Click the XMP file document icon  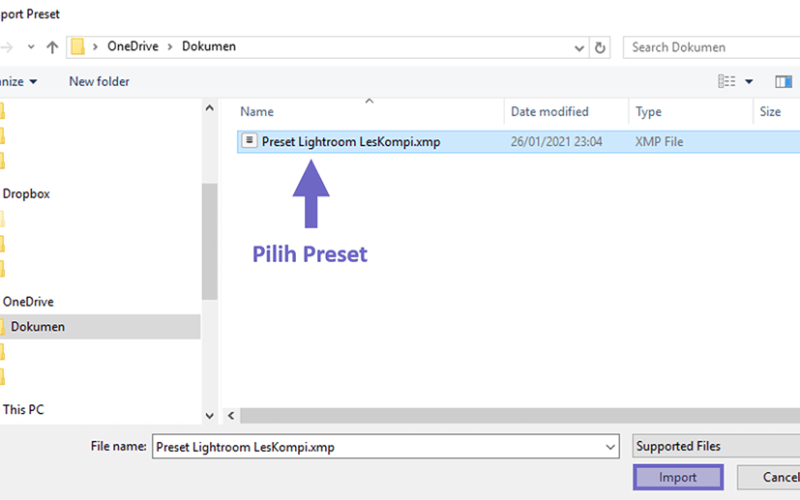[249, 140]
